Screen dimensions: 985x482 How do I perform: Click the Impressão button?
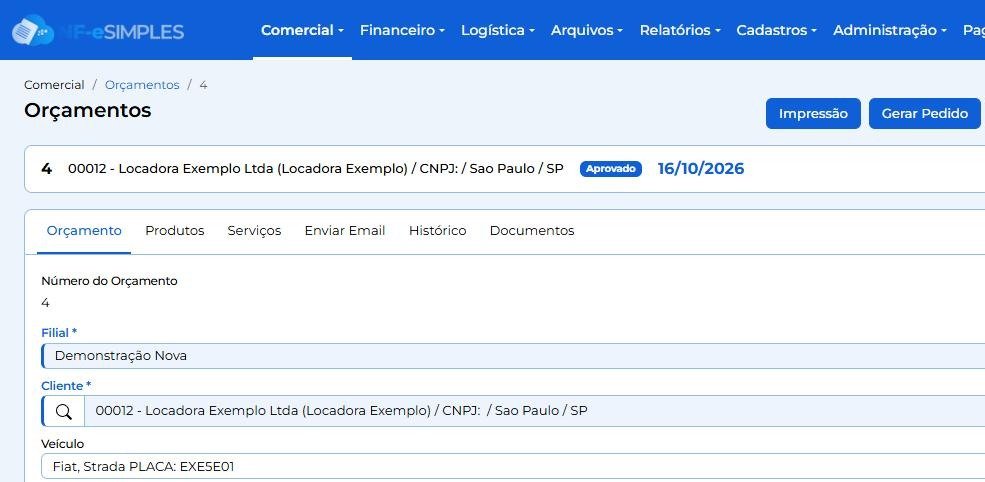[813, 114]
